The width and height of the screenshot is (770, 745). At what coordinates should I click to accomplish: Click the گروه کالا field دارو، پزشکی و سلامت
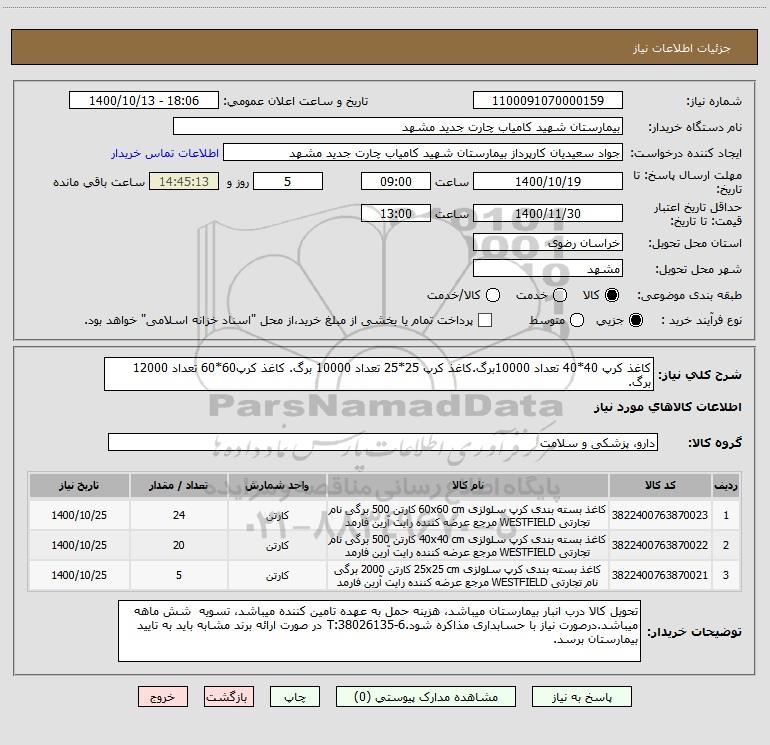383,442
